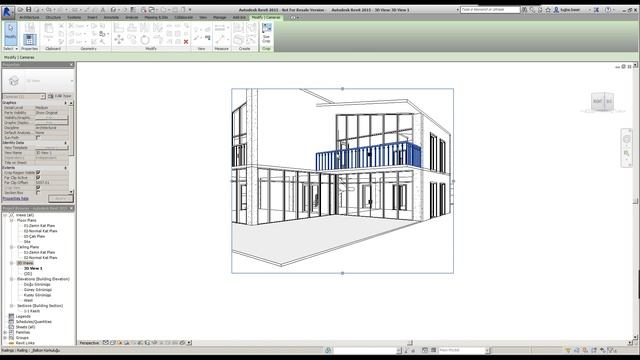This screenshot has width=640, height=360.
Task: Select the {3D} view in Project Browser
Action: pyautogui.click(x=28, y=274)
